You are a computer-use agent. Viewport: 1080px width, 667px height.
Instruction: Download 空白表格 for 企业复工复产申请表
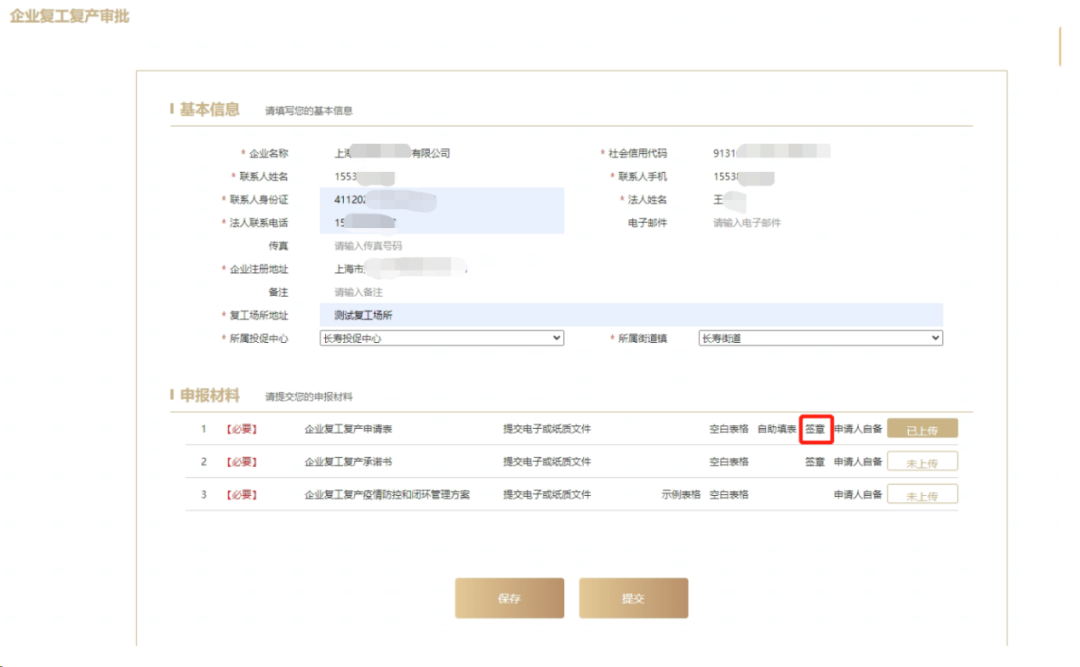729,429
